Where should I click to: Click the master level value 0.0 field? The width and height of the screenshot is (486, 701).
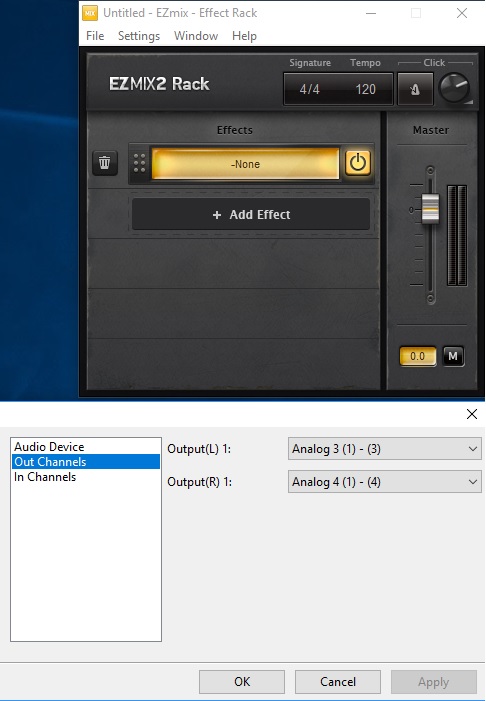pos(418,356)
